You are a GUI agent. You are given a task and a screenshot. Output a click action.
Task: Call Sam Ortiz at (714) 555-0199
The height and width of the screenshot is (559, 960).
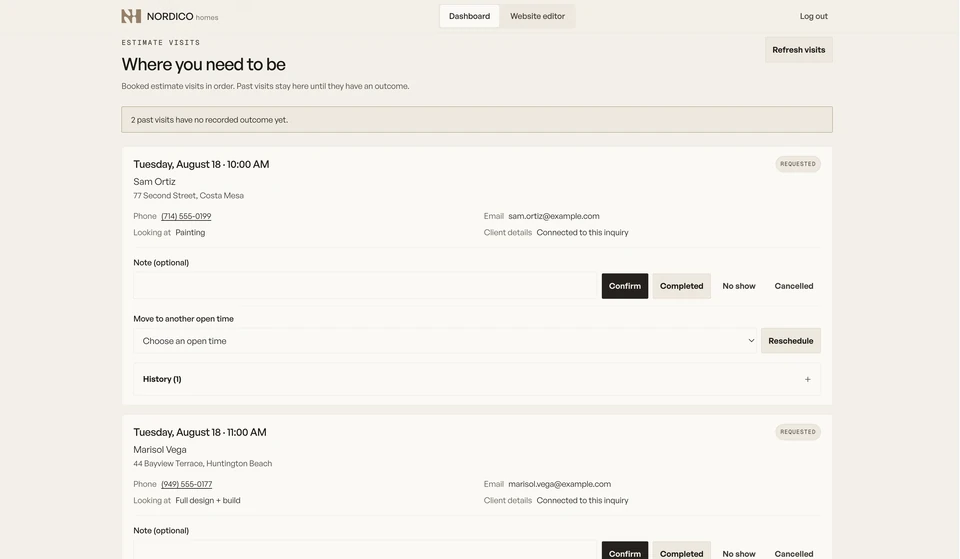(186, 216)
